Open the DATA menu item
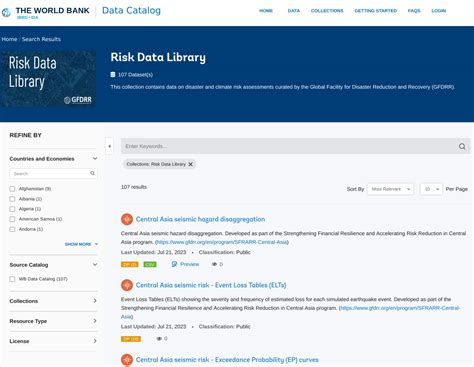 [294, 11]
